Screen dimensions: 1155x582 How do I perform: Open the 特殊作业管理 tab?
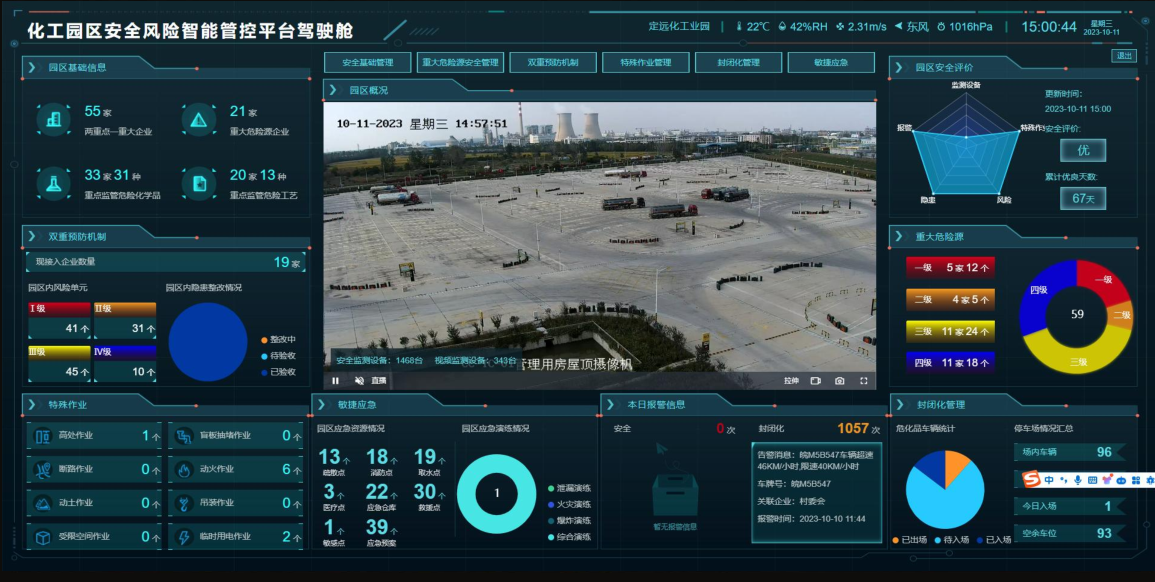(x=646, y=63)
